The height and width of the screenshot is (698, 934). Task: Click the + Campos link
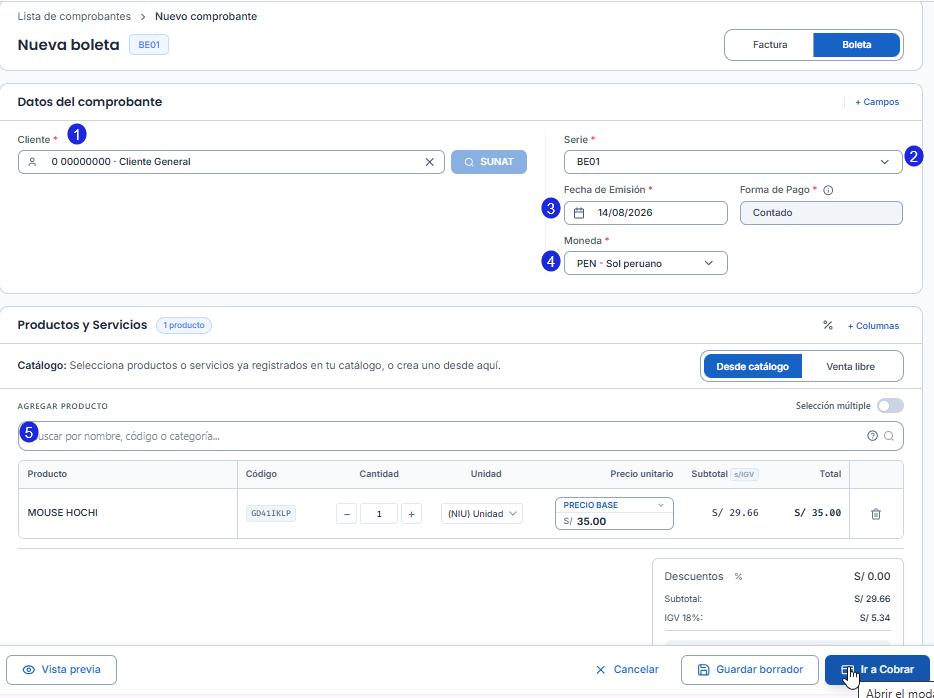coord(877,102)
